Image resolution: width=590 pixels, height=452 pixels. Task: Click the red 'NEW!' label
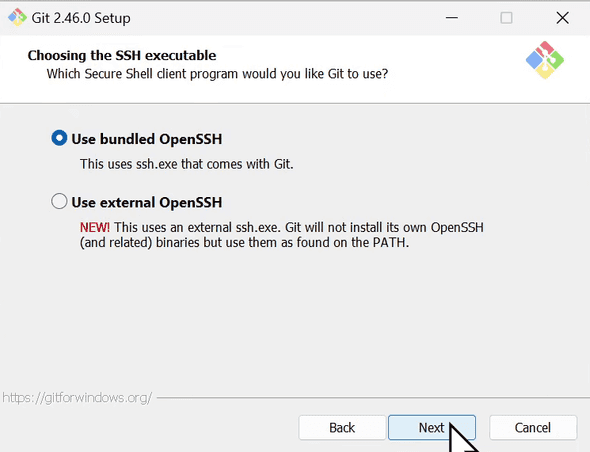[95, 227]
